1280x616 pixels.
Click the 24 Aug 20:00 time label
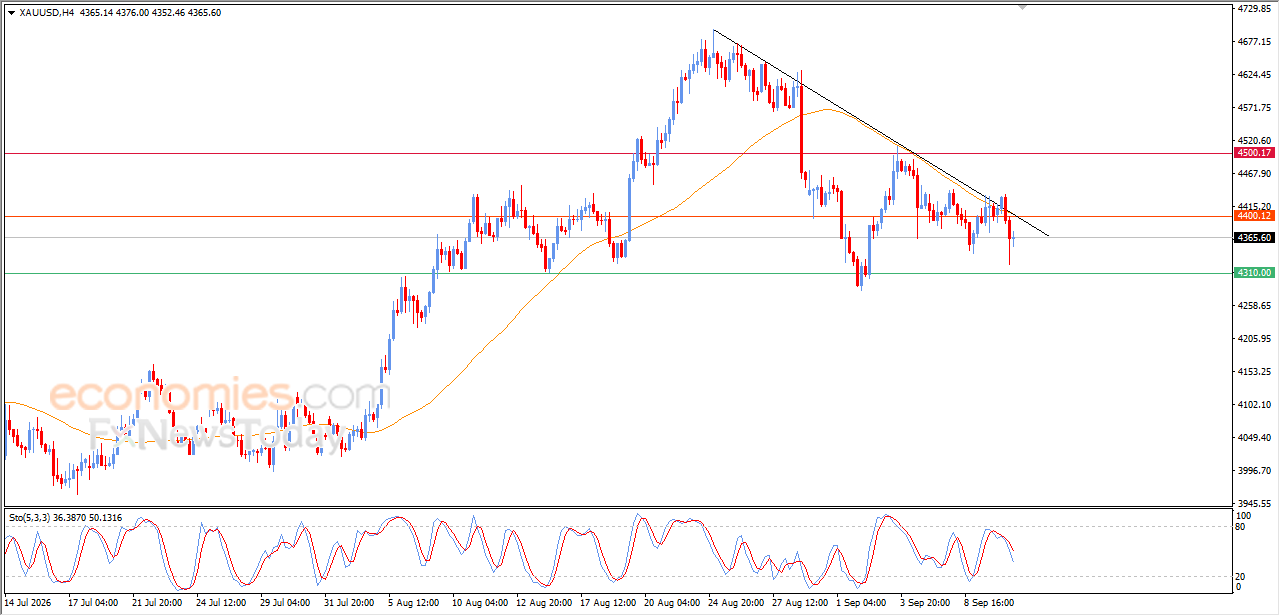click(736, 603)
